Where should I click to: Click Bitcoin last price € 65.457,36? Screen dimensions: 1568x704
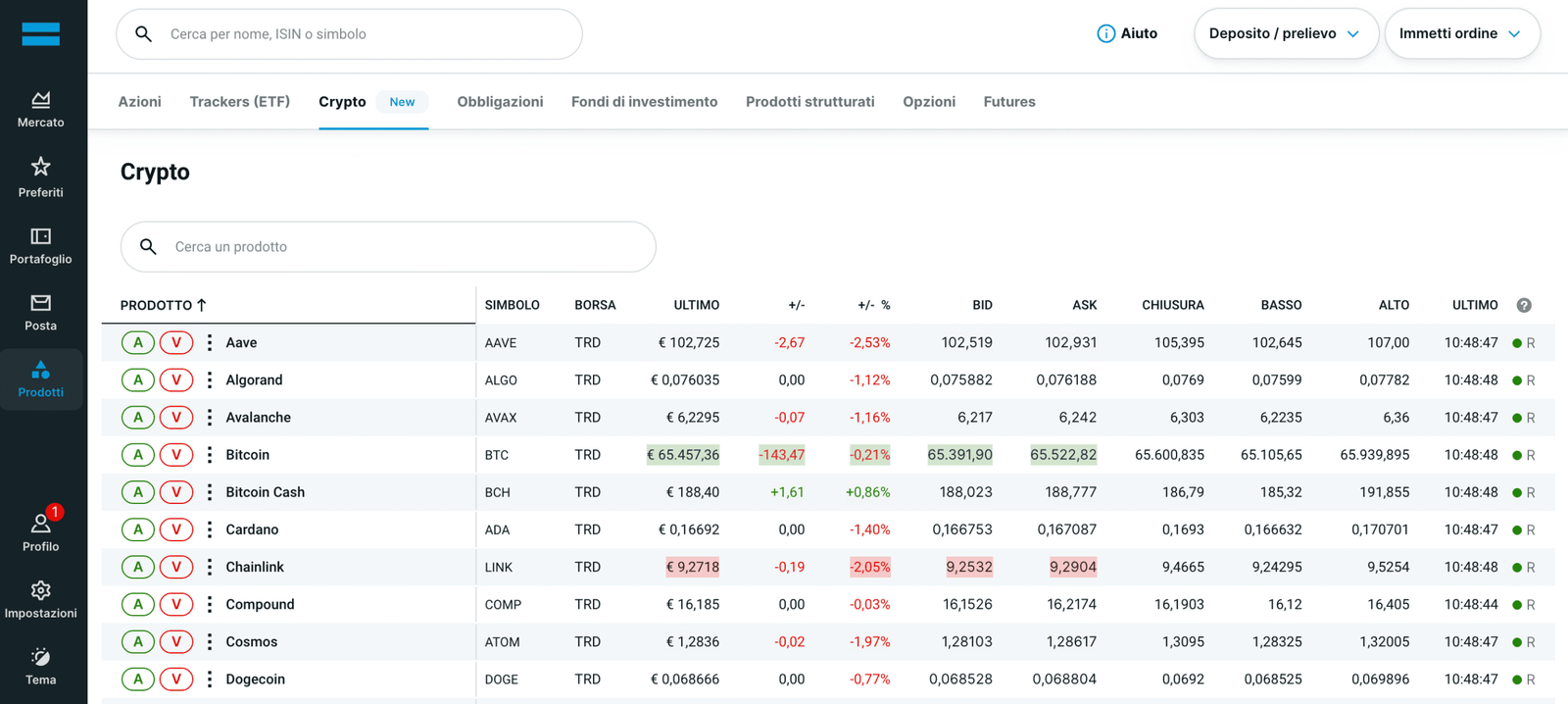click(x=683, y=455)
